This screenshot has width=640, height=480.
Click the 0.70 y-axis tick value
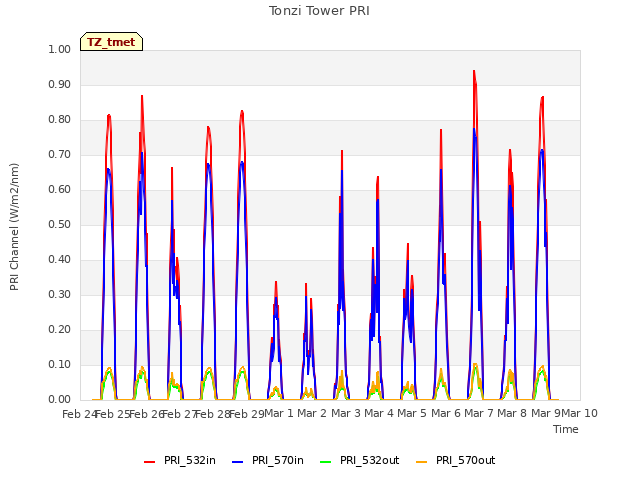tap(60, 155)
